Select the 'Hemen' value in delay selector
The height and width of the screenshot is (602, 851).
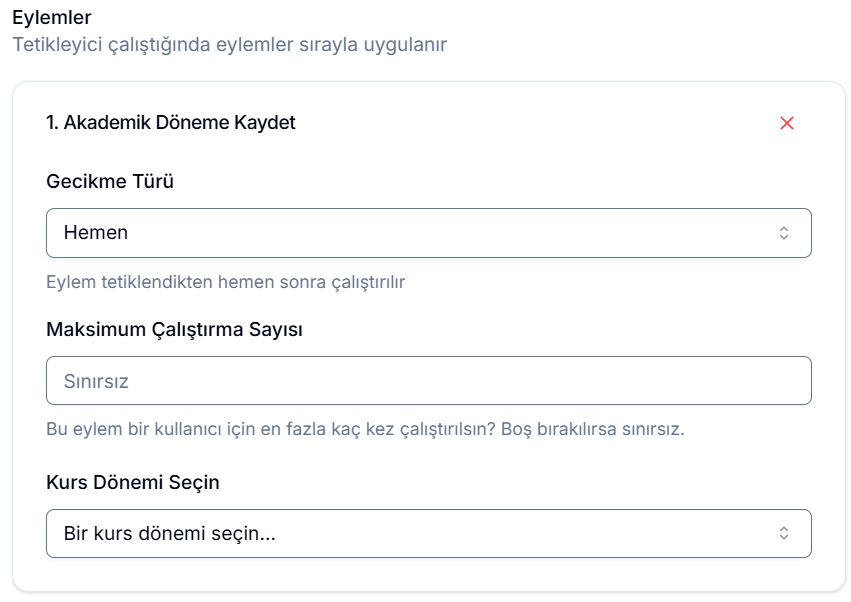coord(96,233)
